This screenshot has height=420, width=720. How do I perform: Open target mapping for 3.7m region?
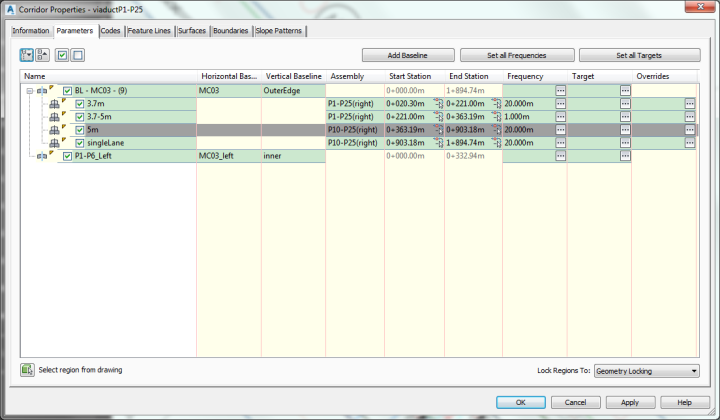point(625,104)
